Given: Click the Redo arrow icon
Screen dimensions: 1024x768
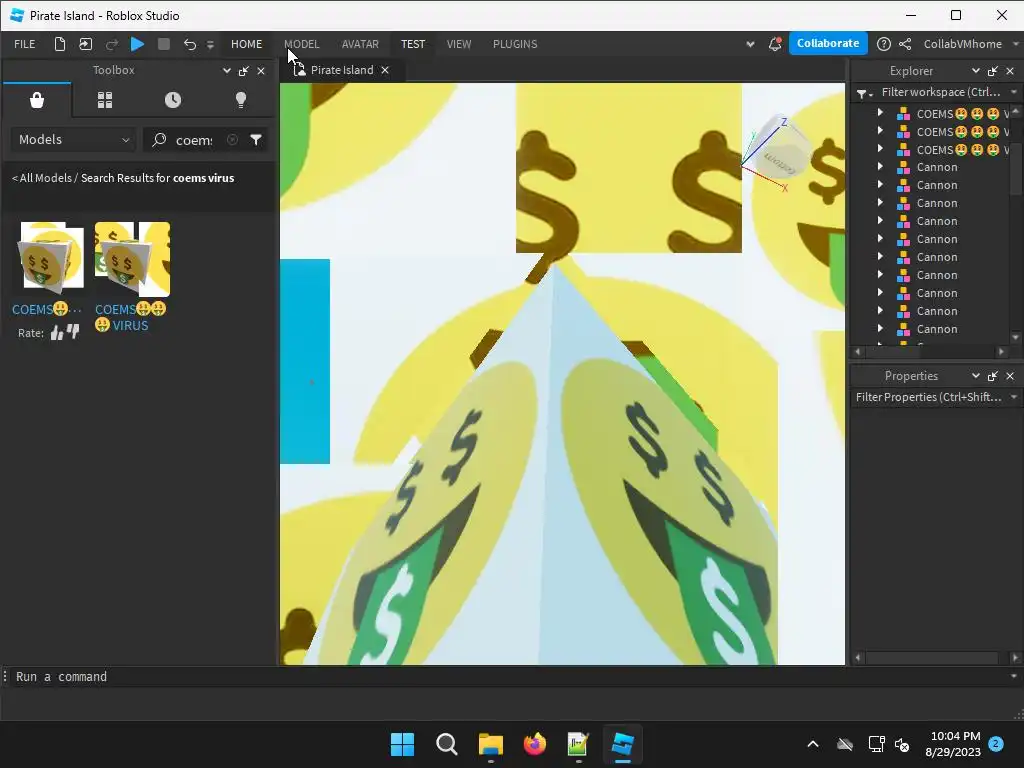Looking at the screenshot, I should [112, 44].
